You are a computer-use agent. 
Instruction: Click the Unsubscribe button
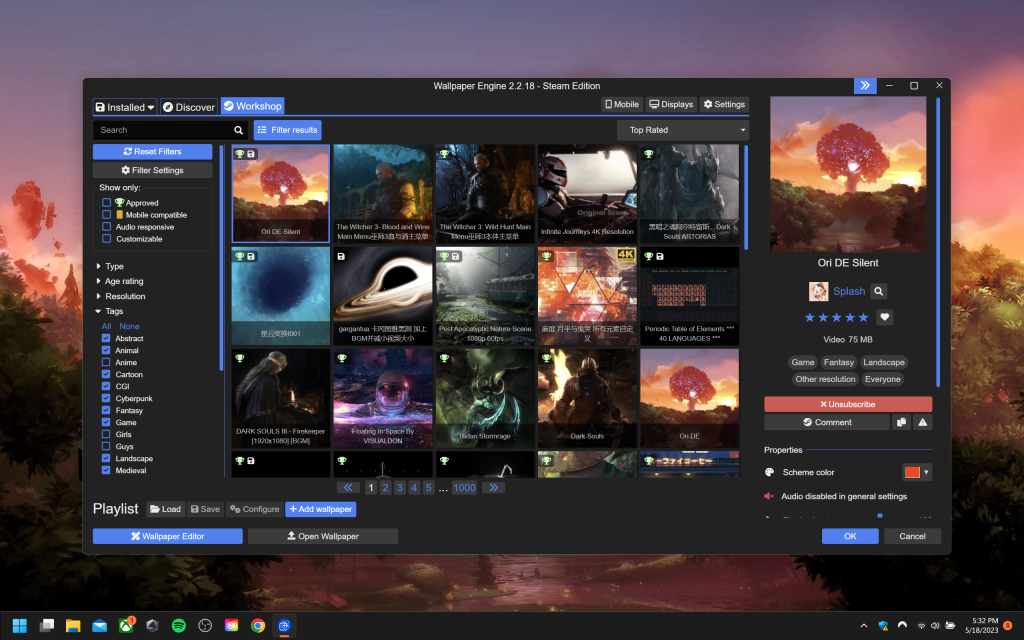click(x=848, y=404)
